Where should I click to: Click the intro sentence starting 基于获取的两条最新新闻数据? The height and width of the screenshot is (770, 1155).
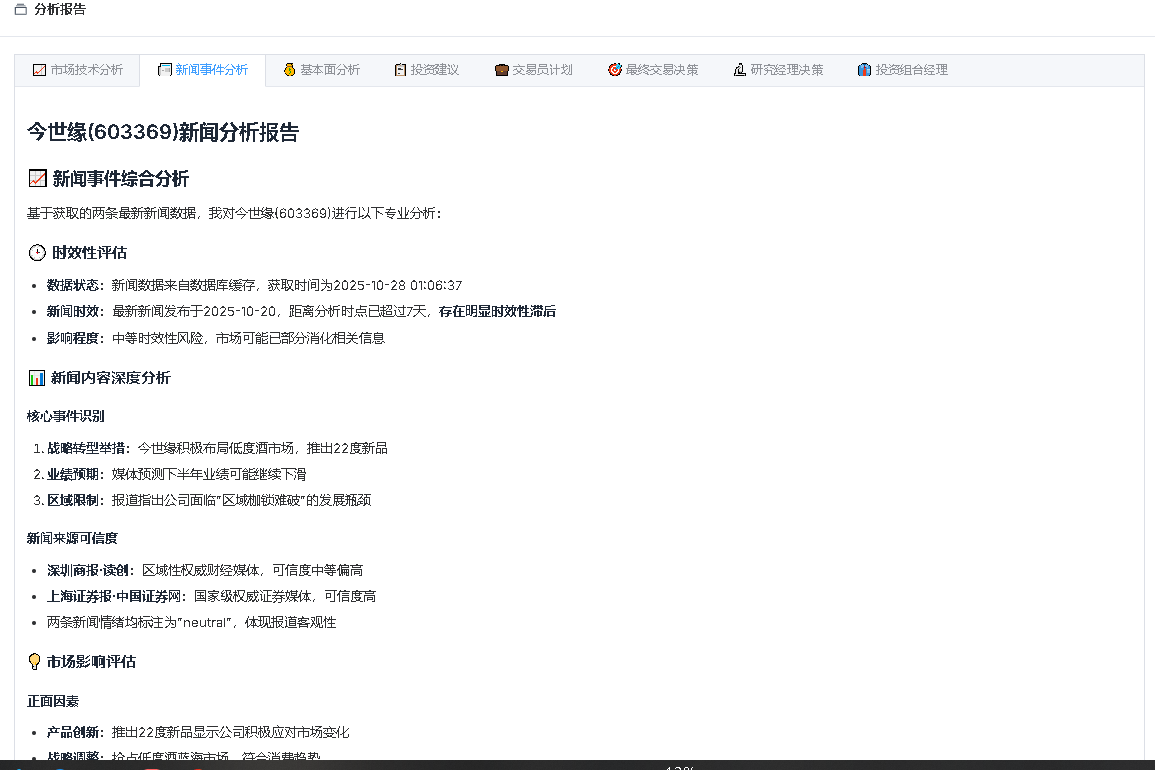point(234,214)
